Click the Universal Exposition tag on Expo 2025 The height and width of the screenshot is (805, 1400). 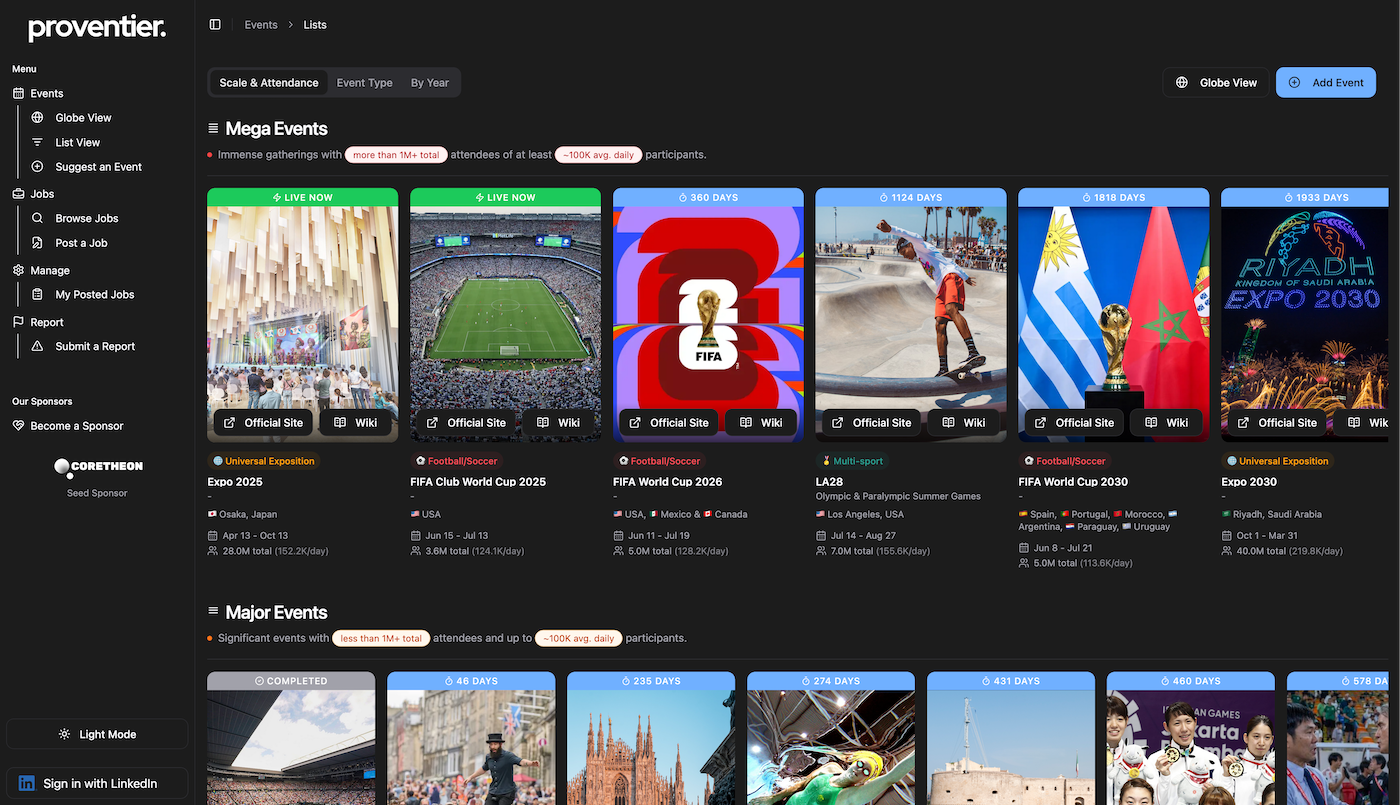(x=264, y=461)
